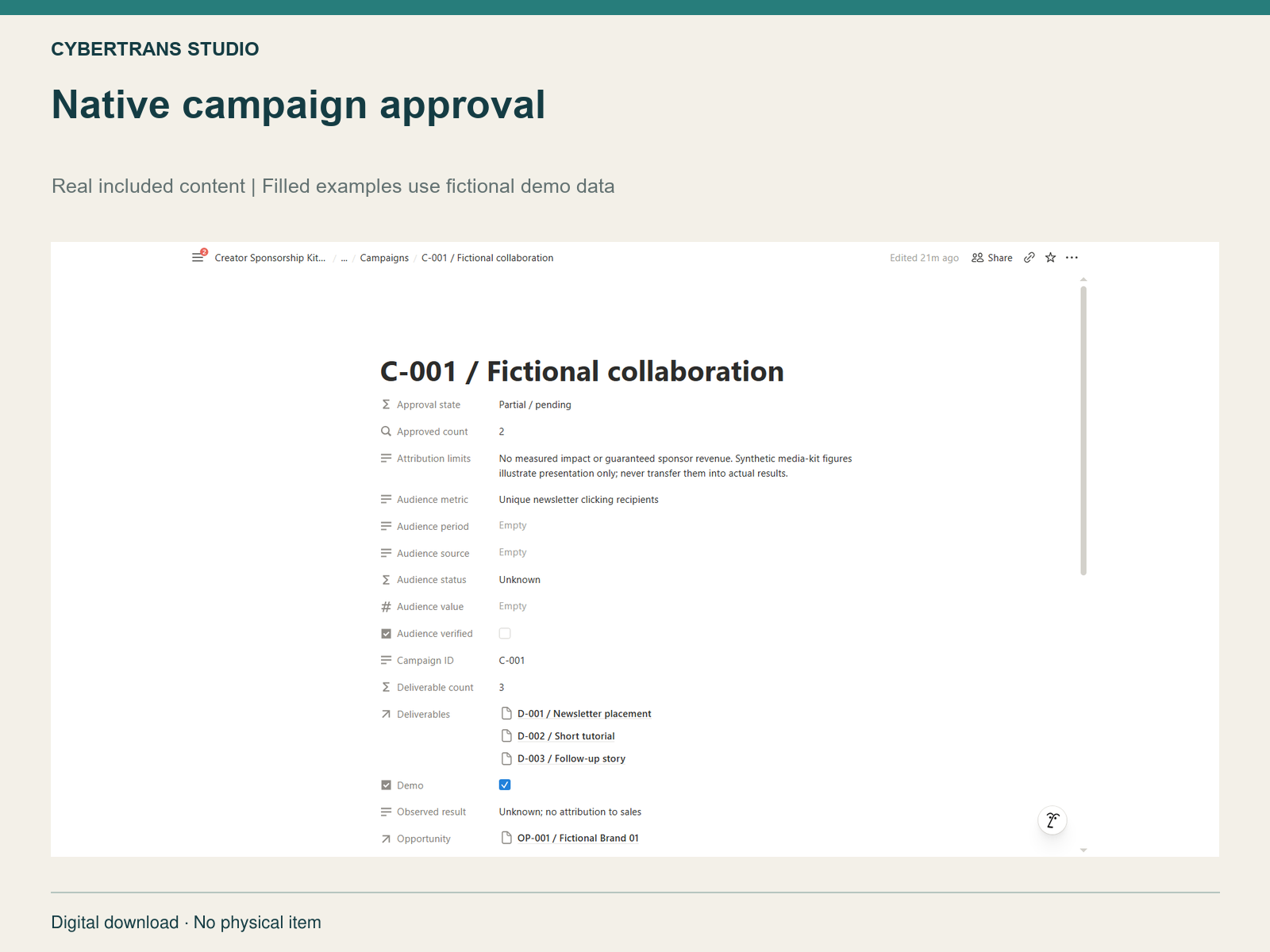This screenshot has width=1270, height=952.
Task: Click the C-001 / Fictional collaboration breadcrumb
Action: 487,258
